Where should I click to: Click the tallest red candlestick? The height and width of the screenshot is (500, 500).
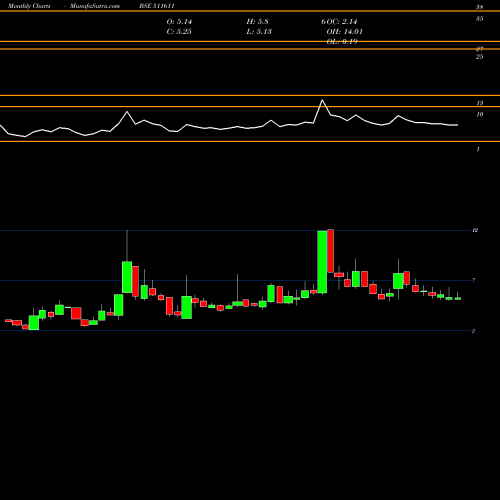(x=330, y=251)
